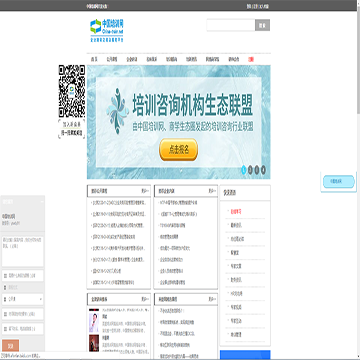Click the orange submit button in chat widget
360x360 pixels.
coord(11,345)
